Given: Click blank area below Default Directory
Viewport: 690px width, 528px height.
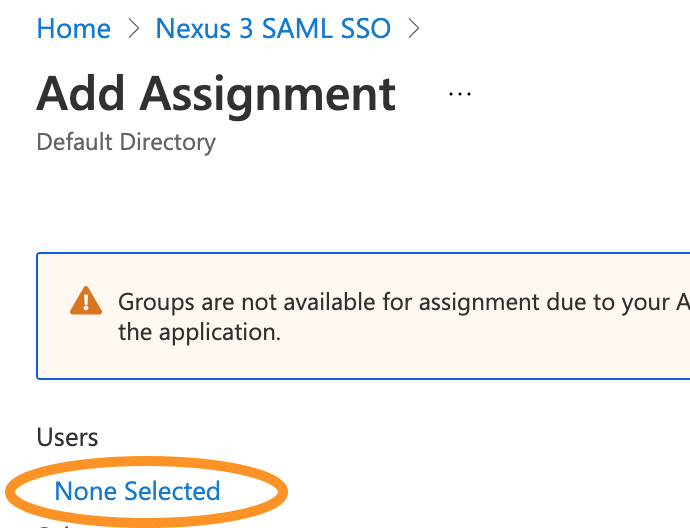Looking at the screenshot, I should pos(200,200).
